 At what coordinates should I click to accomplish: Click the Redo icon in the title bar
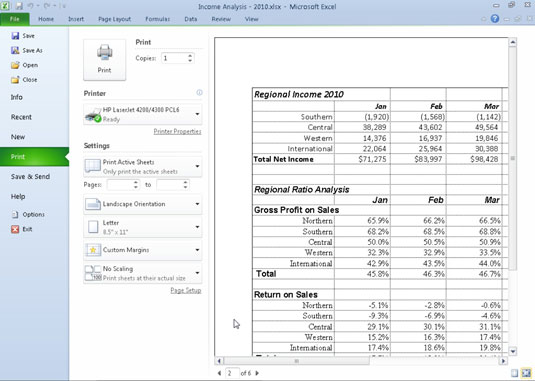[x=47, y=6]
